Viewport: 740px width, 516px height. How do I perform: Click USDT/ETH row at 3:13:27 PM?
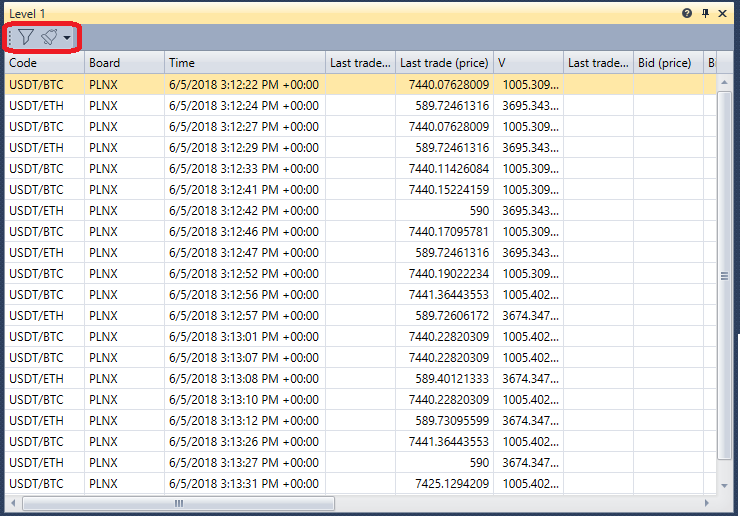point(361,463)
